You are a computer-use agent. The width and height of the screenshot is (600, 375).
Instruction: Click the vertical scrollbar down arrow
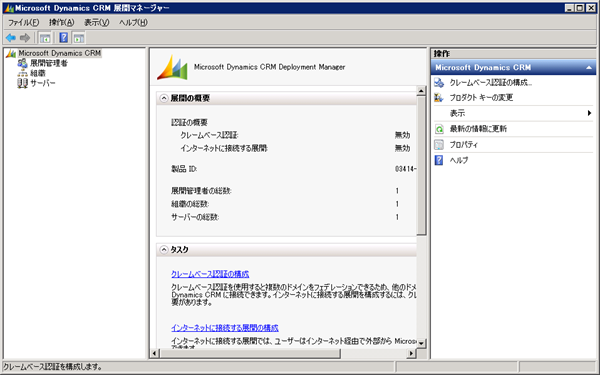click(421, 344)
